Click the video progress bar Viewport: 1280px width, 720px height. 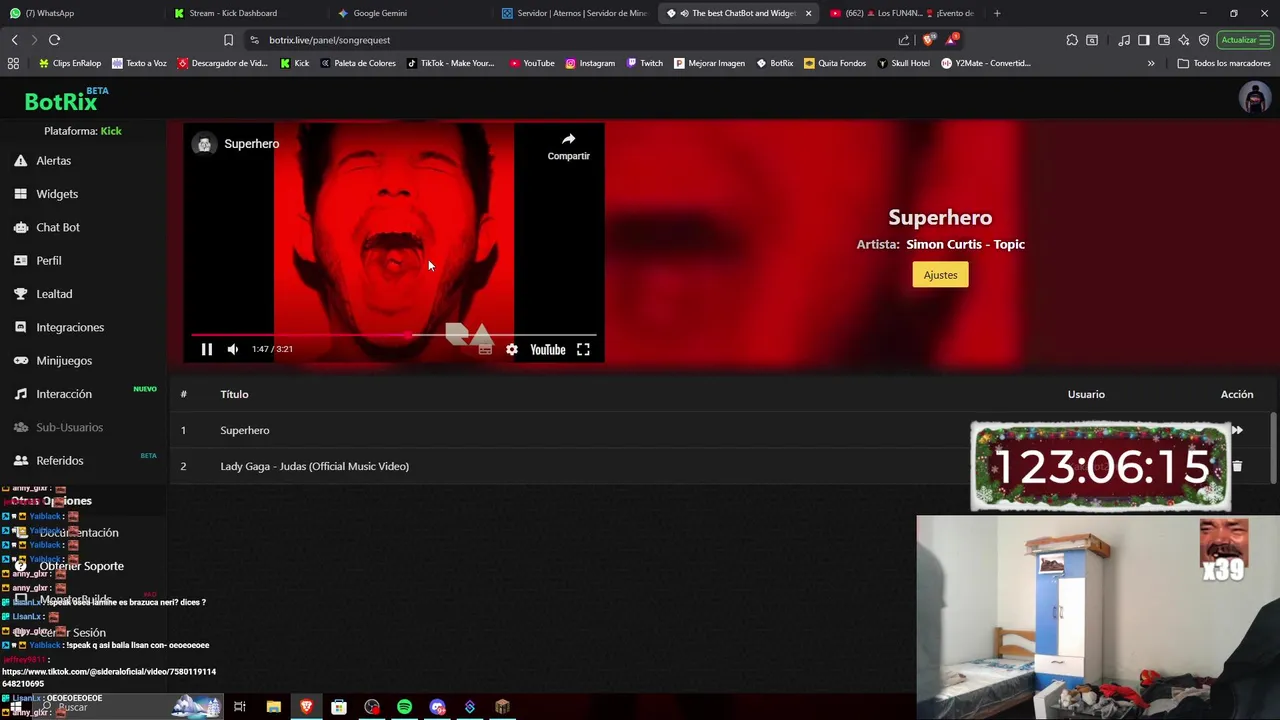pos(394,335)
